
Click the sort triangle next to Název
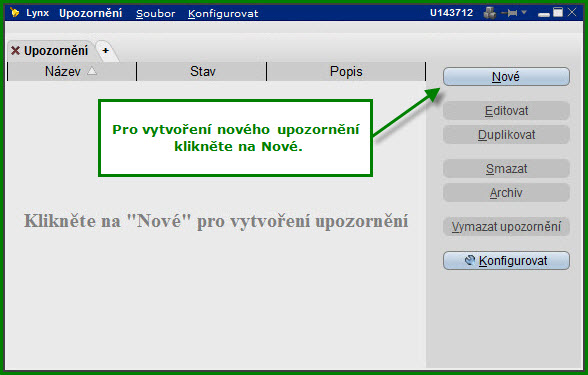(x=92, y=71)
